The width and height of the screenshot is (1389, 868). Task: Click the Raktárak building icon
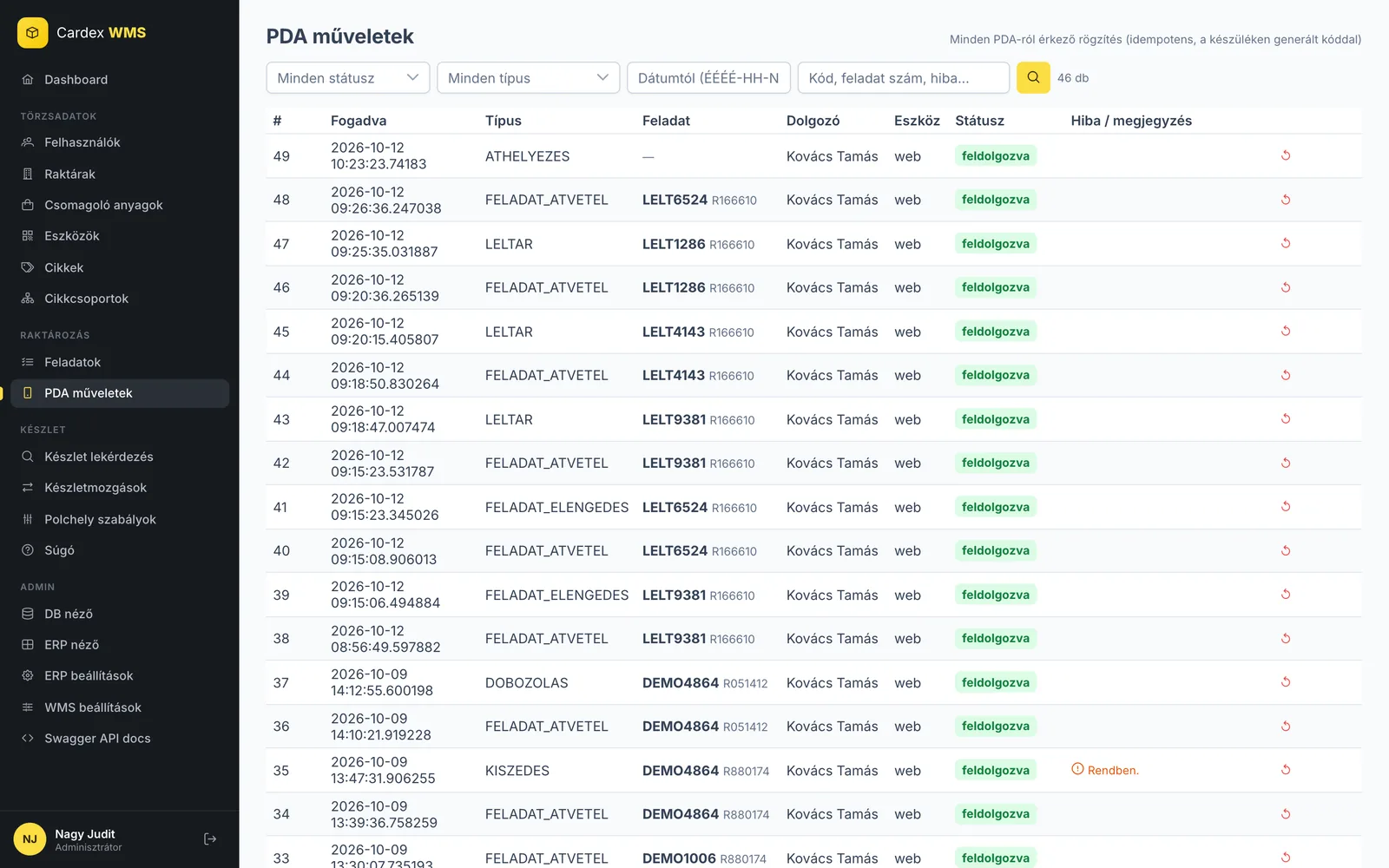(28, 174)
